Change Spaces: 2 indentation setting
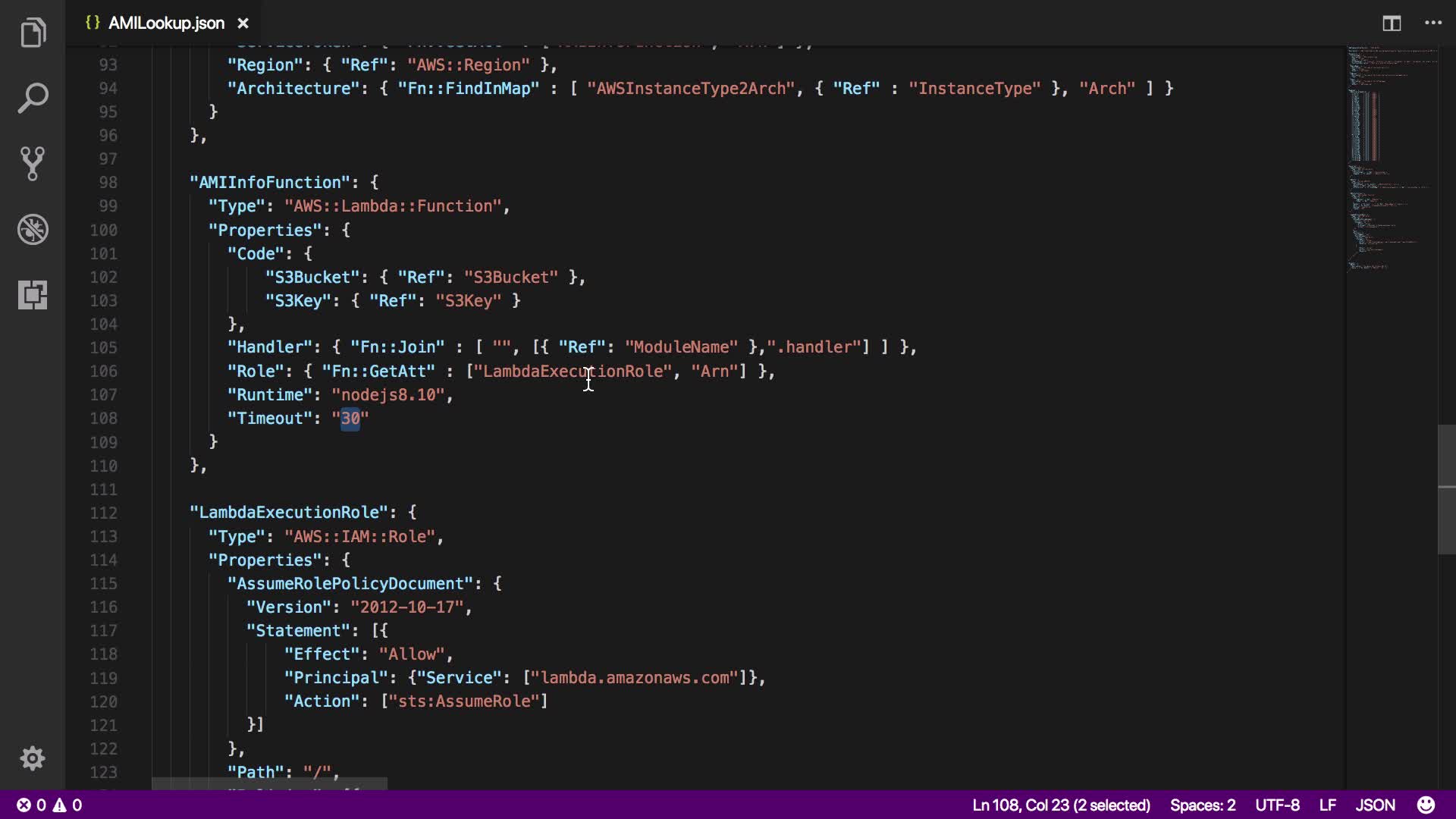This screenshot has height=819, width=1456. pyautogui.click(x=1202, y=805)
